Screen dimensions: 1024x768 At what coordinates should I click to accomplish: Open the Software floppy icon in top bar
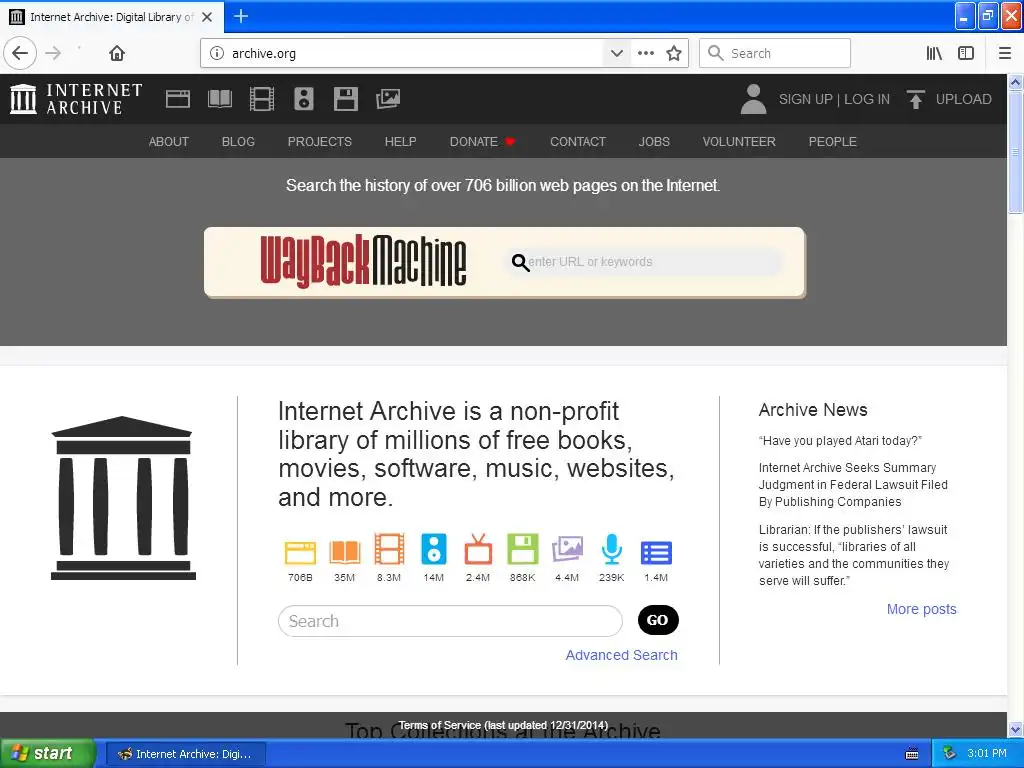[x=345, y=99]
